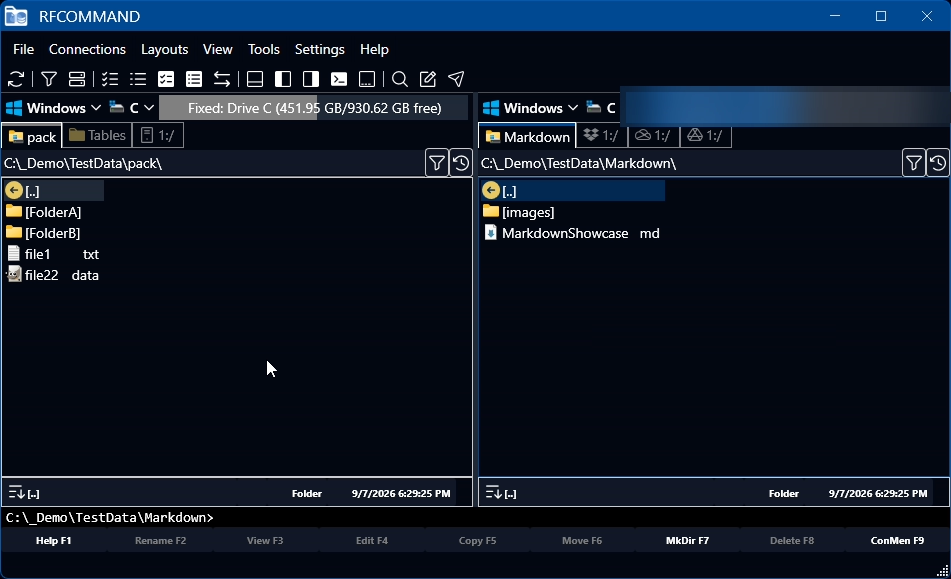Click the left path field C:\_Demo\TestData\pack\
951x579 pixels.
pos(212,163)
